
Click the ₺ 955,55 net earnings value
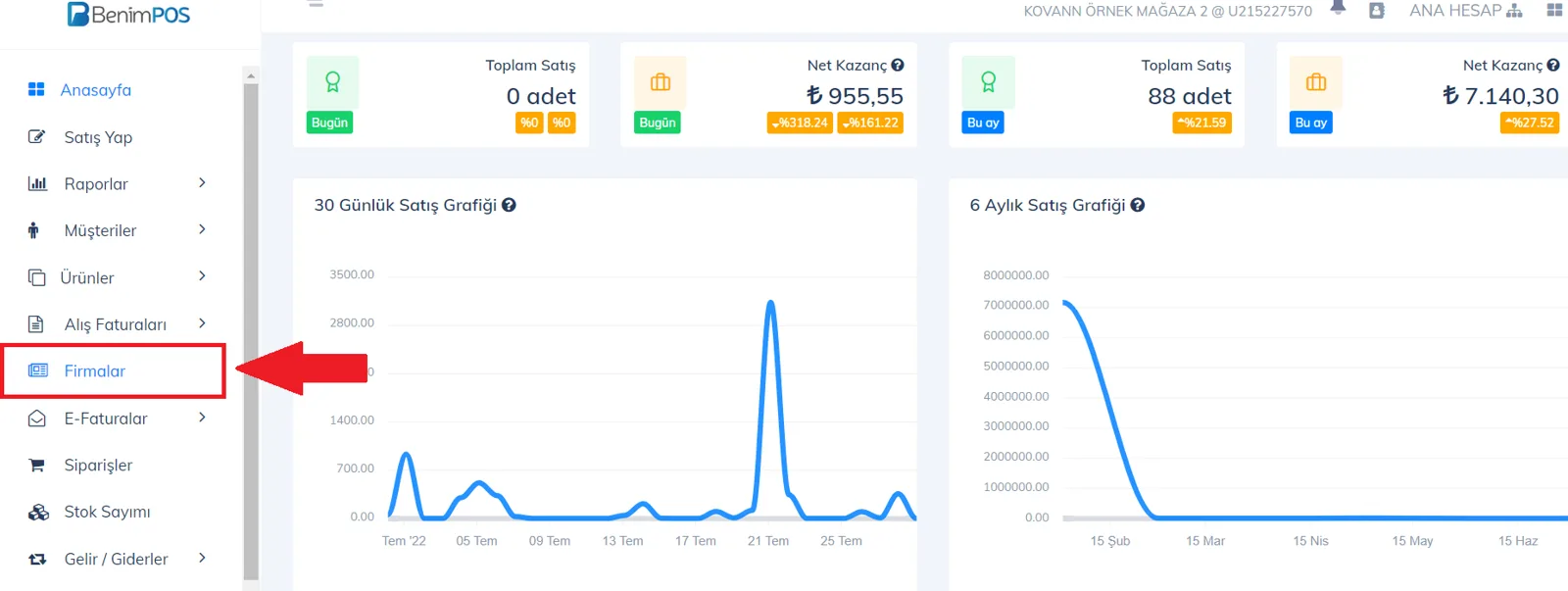coord(855,96)
